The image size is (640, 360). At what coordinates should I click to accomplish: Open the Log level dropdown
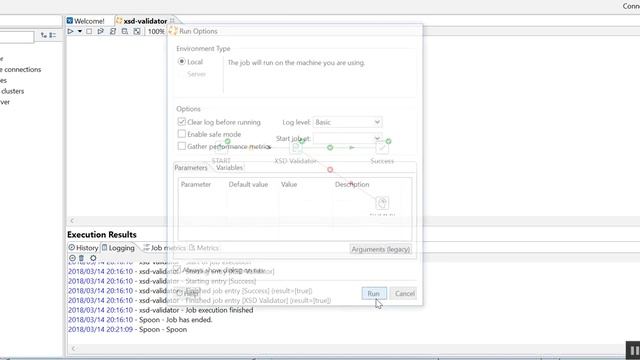(x=347, y=122)
